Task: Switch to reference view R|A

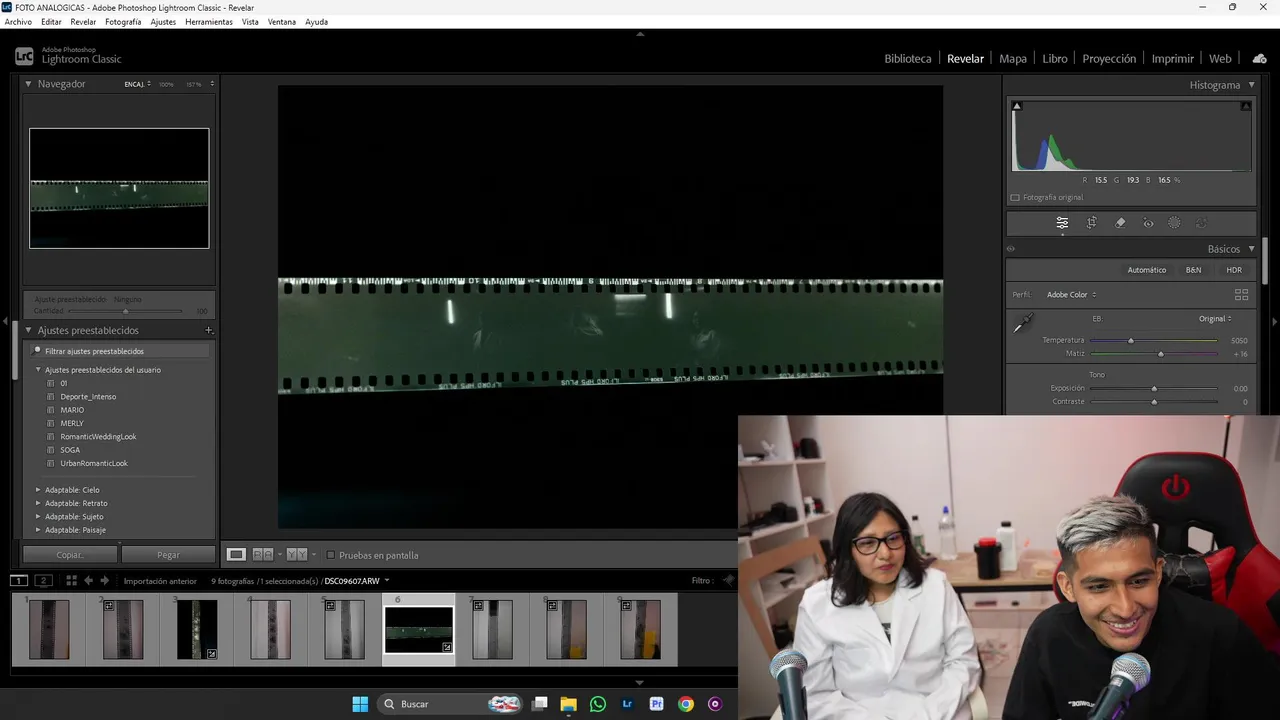Action: 262,555
